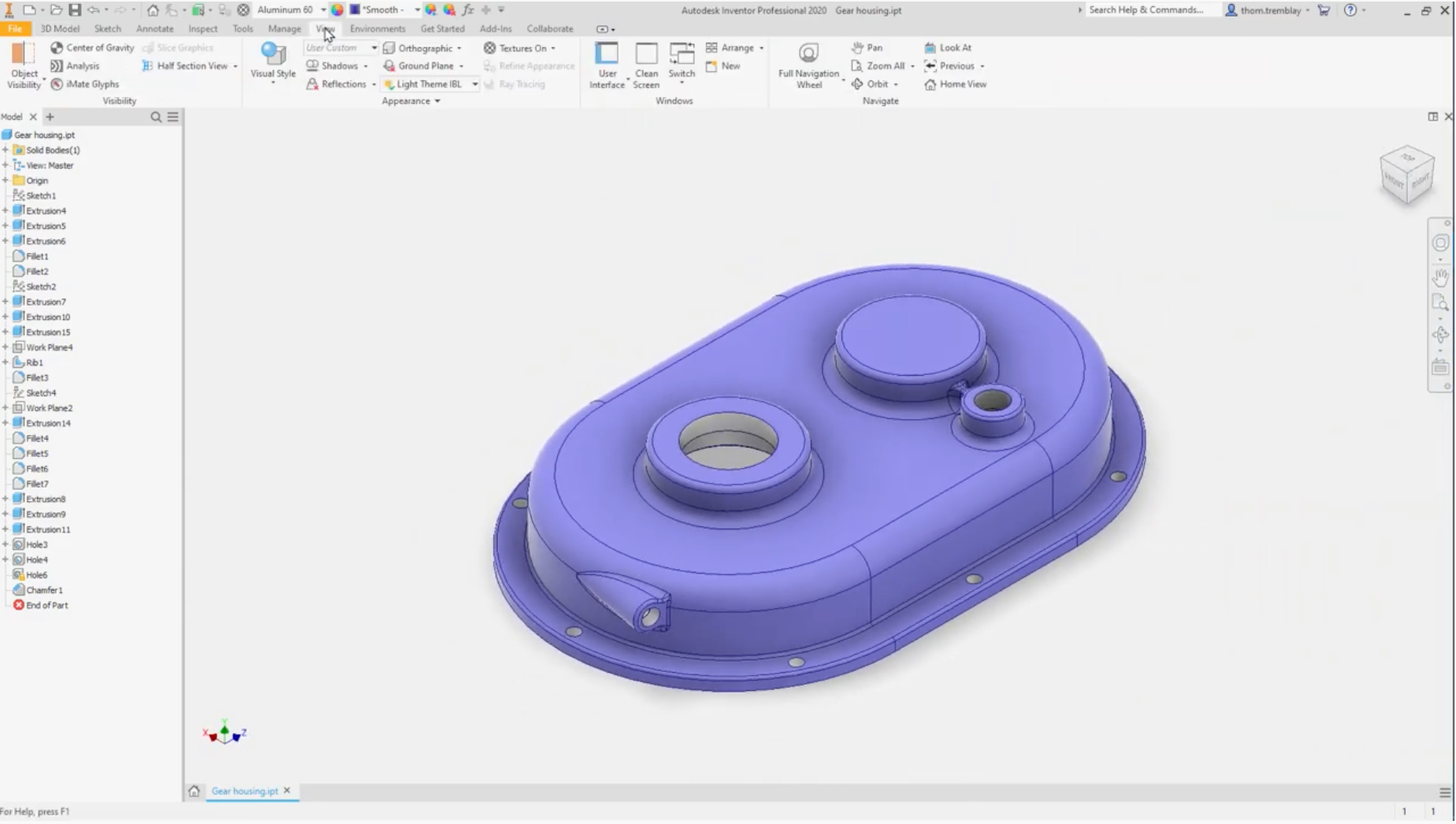
Task: Expand the Appearance panel dropdown arrow
Action: pos(437,101)
